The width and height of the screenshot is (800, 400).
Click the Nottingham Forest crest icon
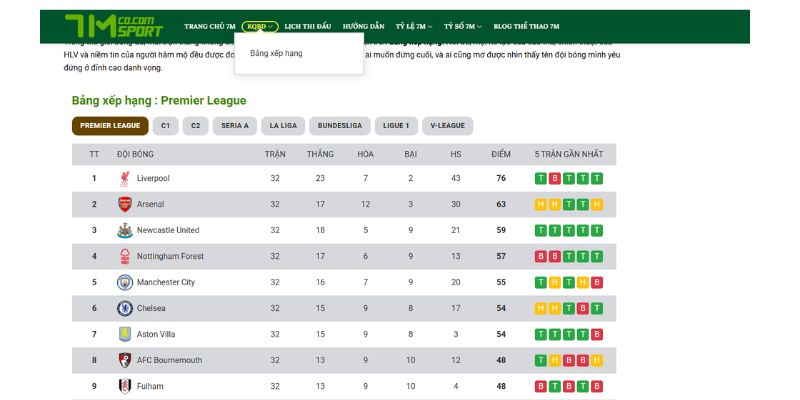click(124, 256)
